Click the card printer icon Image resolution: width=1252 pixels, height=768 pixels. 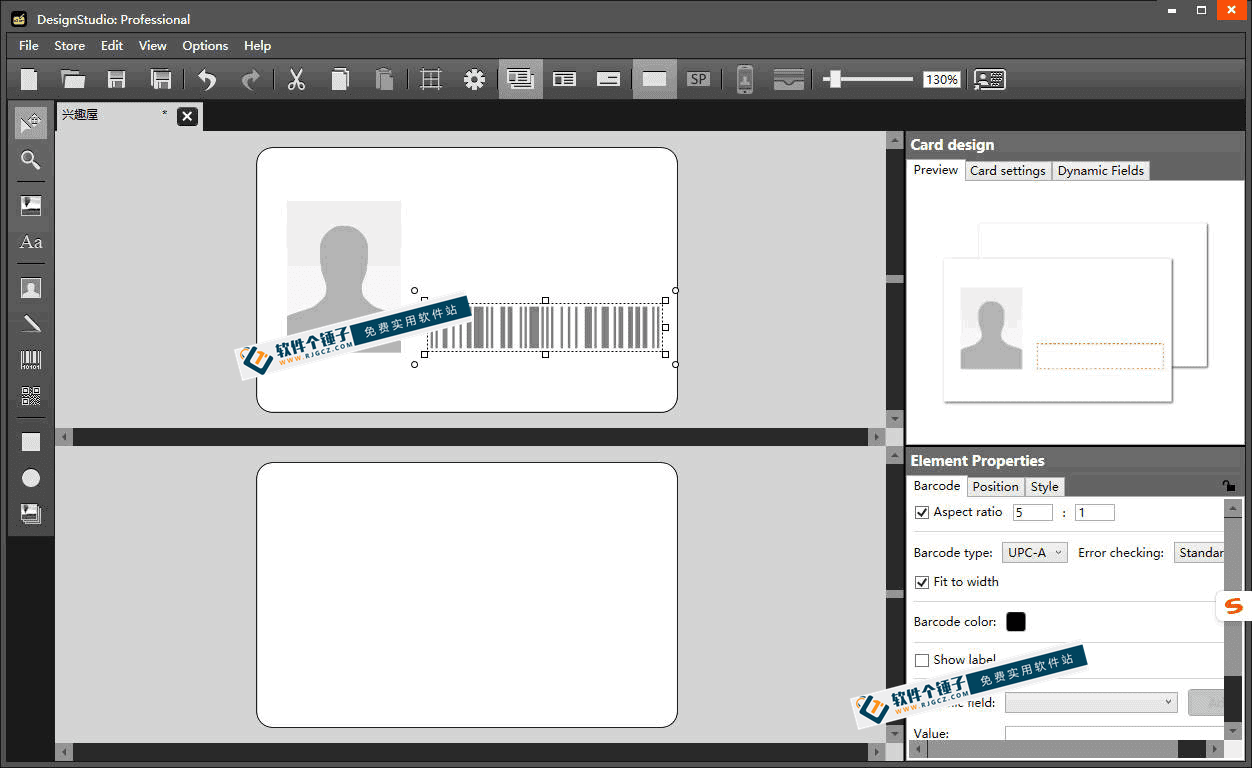click(x=789, y=79)
